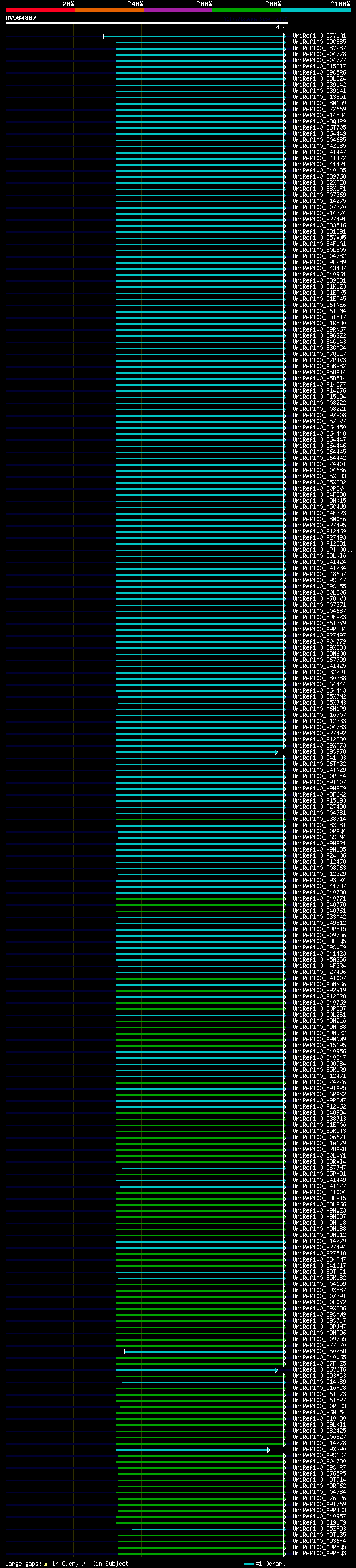Viewport: 356px width, 1568px height.
Task: Click hit label UniRef100_Q9XG90
Action: click(319, 1449)
